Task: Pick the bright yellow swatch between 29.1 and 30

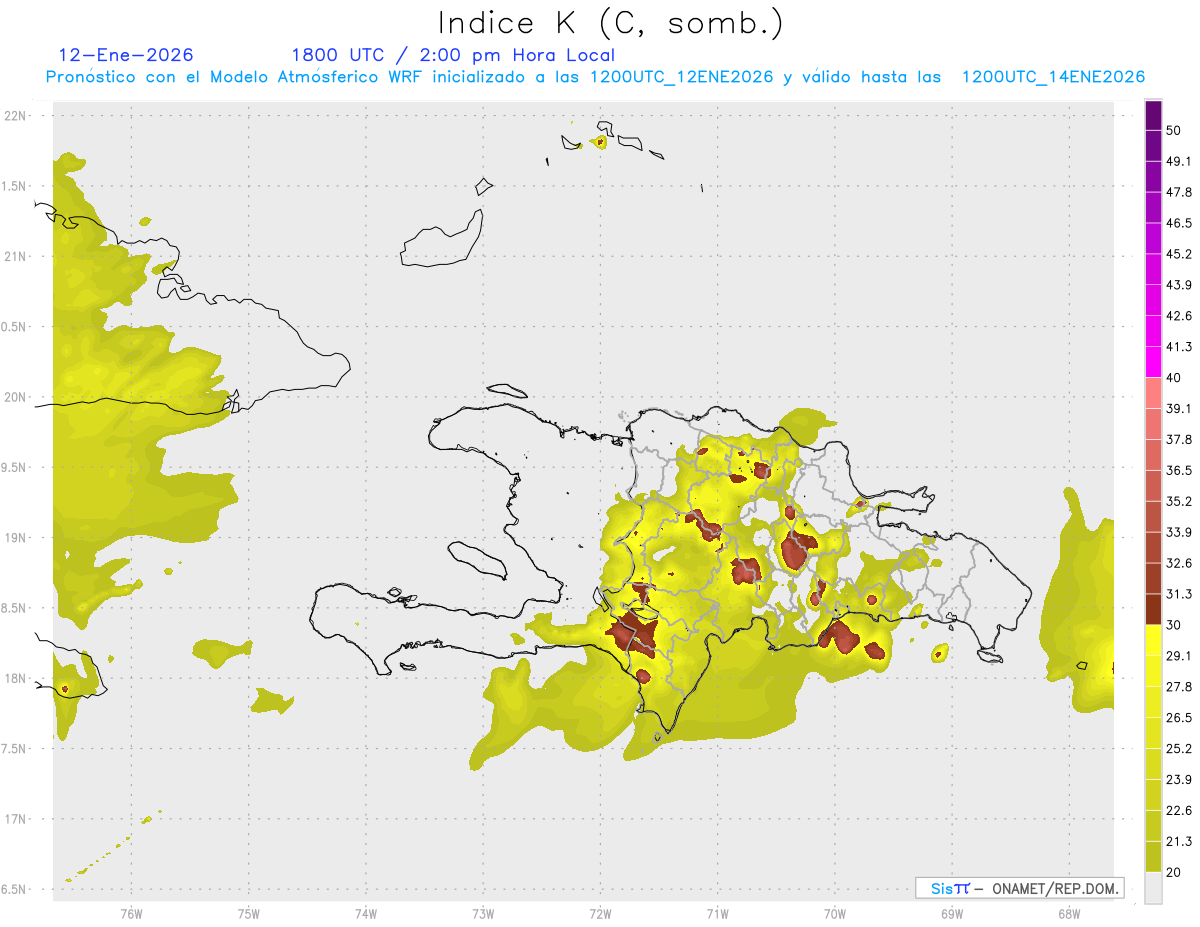Action: (1153, 640)
